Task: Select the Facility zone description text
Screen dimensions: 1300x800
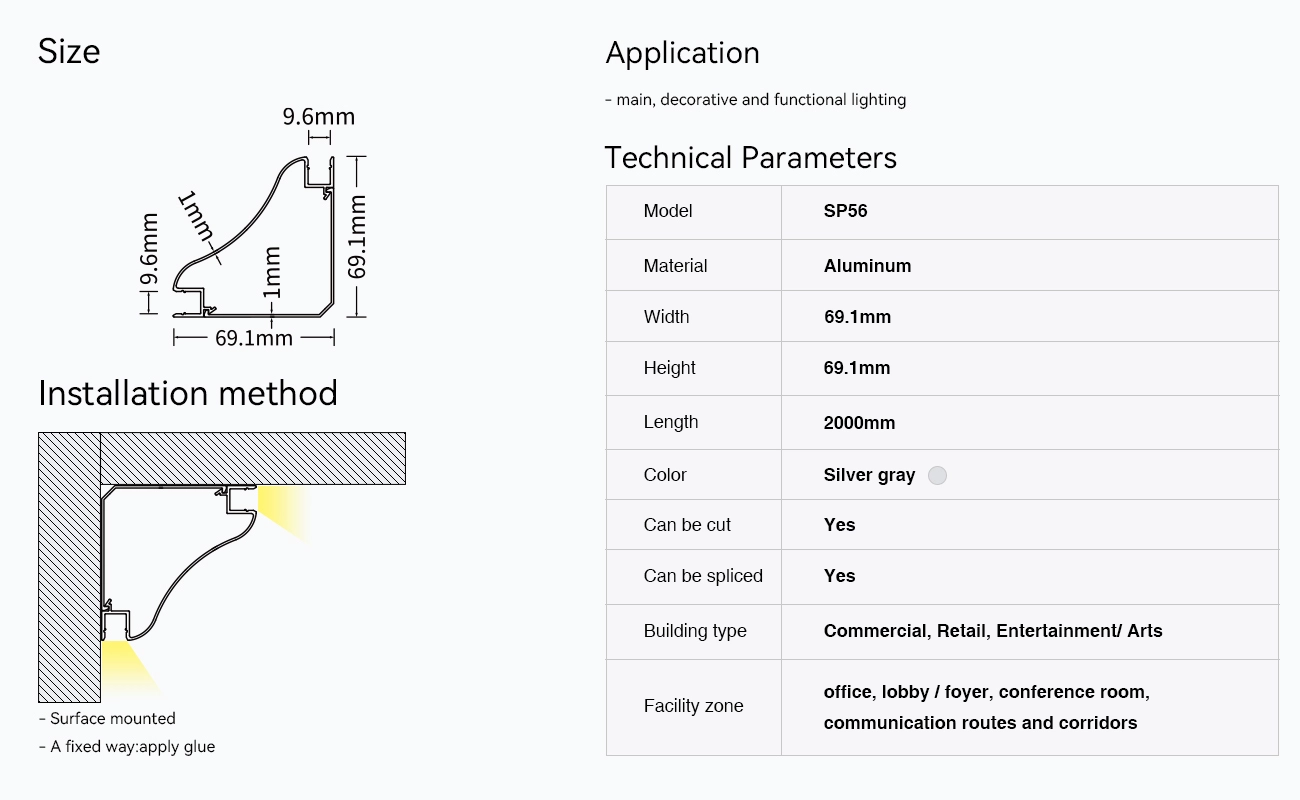Action: [987, 707]
